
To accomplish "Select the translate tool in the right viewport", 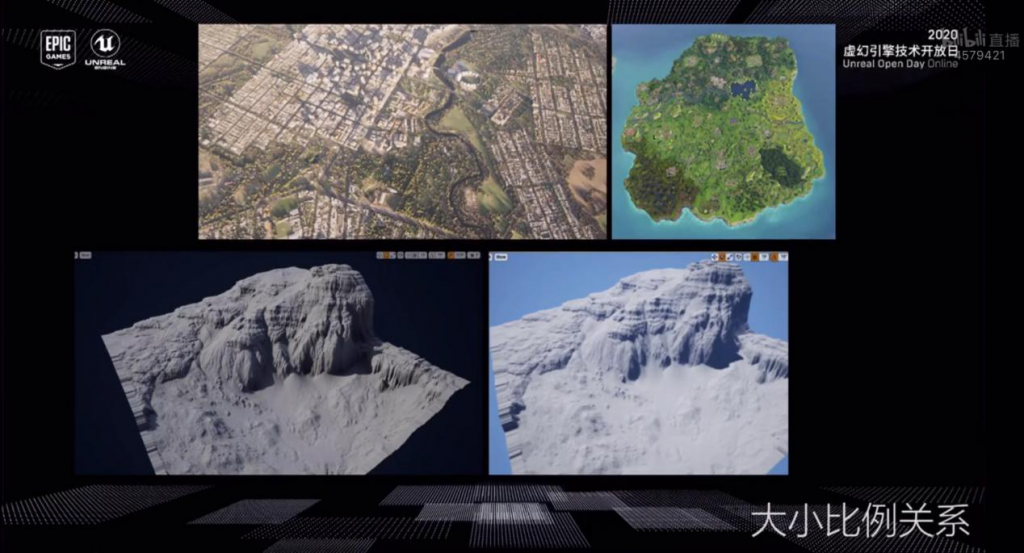I will (x=714, y=257).
